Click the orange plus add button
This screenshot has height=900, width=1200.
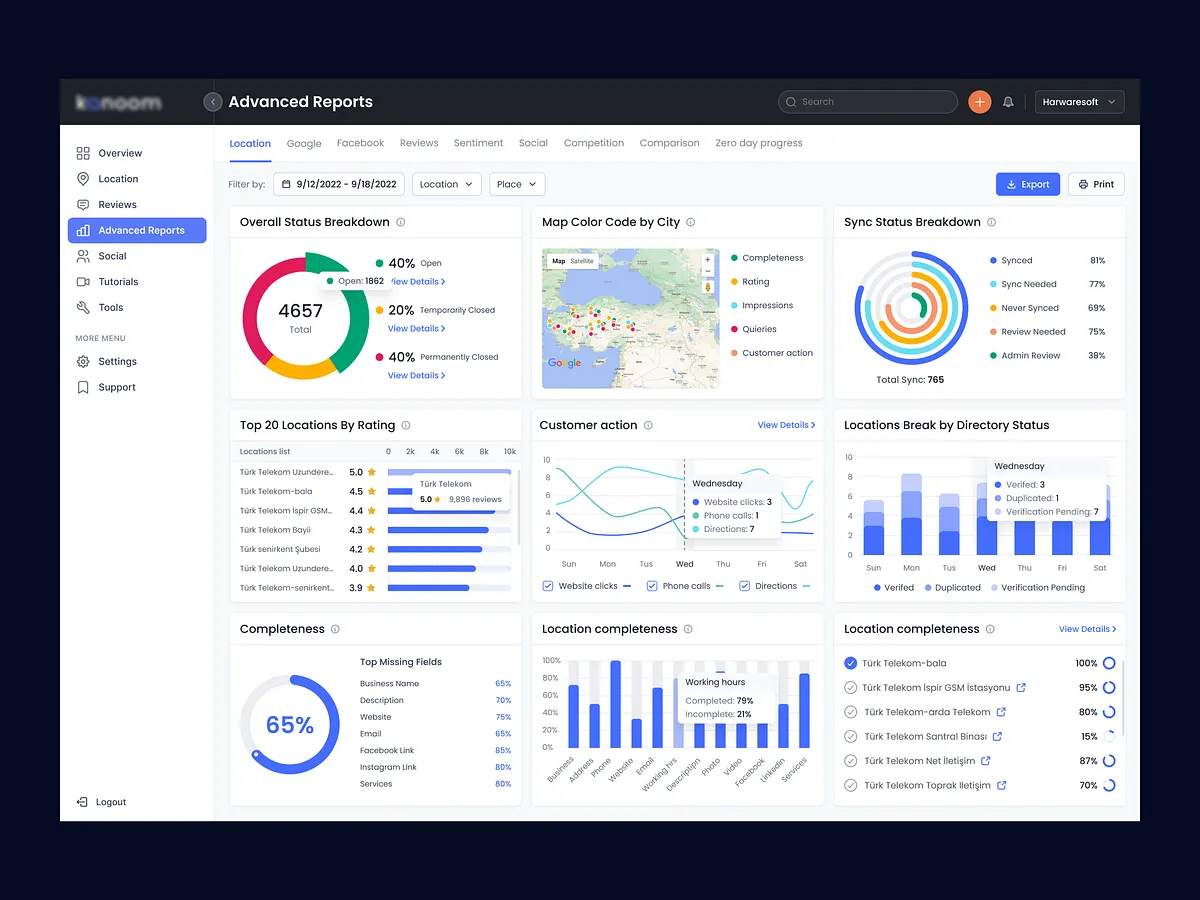[x=979, y=102]
